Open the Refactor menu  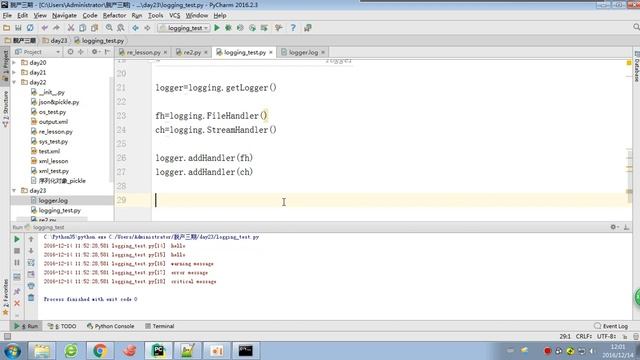click(x=114, y=16)
